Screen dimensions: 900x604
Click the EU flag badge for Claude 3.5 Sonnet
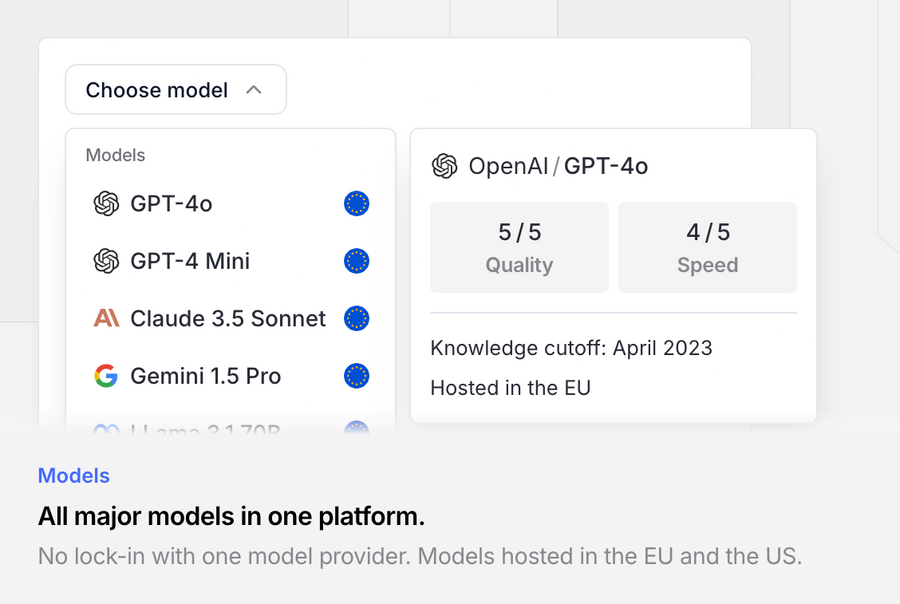[x=356, y=319]
